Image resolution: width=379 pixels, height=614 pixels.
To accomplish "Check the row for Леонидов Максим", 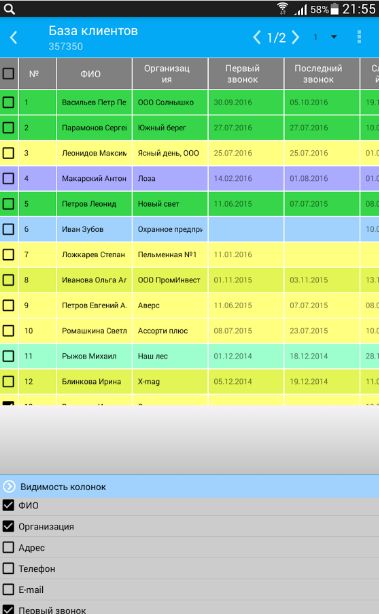I will [x=8, y=153].
